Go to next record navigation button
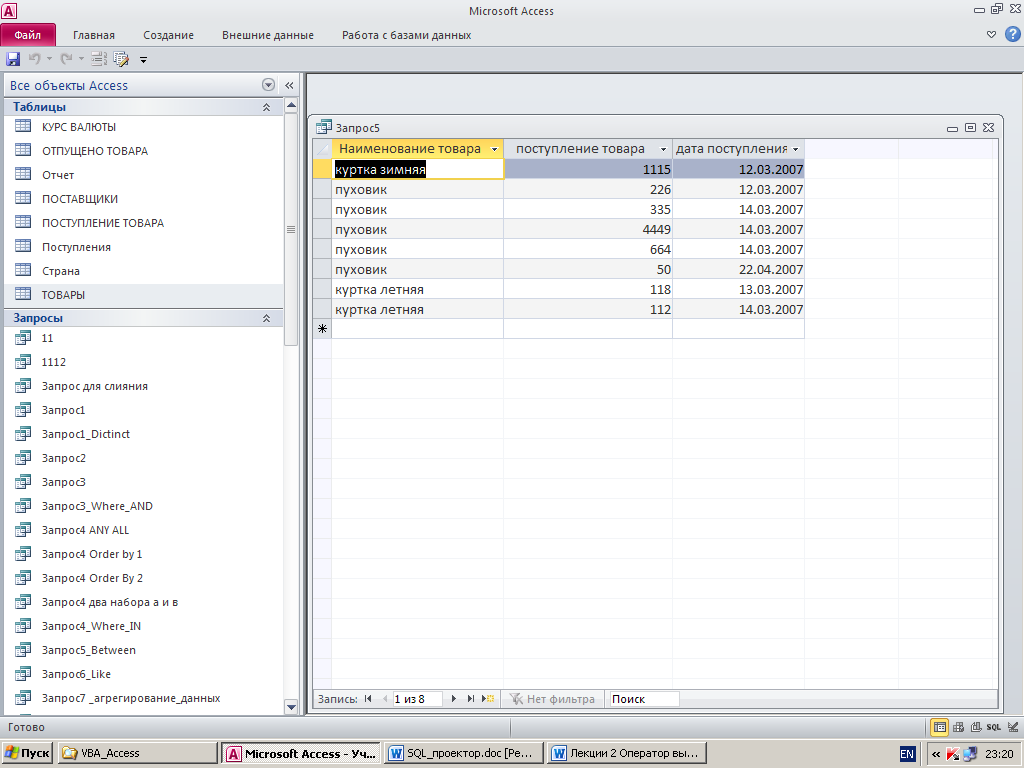 pos(454,699)
